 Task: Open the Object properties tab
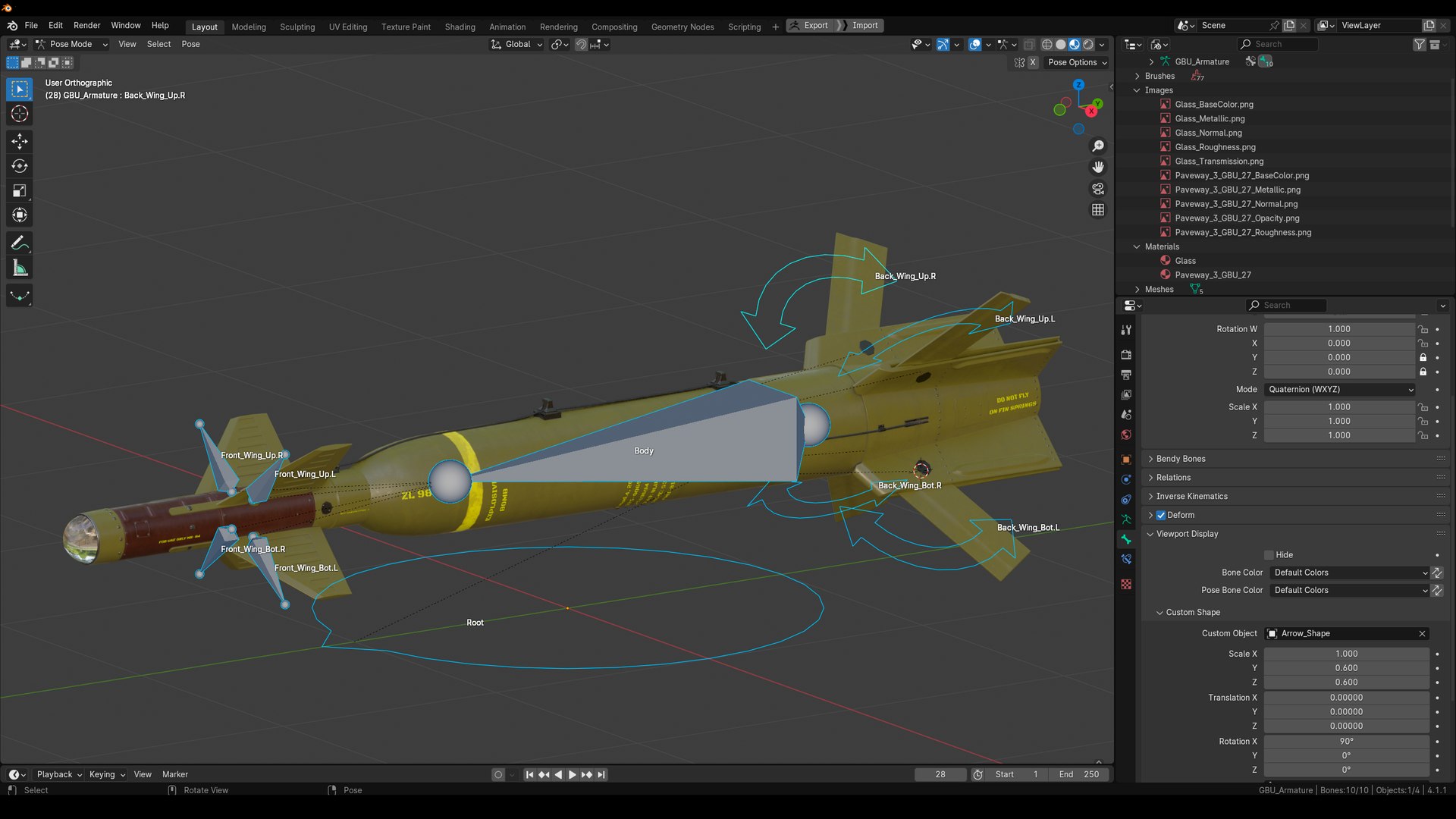[x=1126, y=460]
